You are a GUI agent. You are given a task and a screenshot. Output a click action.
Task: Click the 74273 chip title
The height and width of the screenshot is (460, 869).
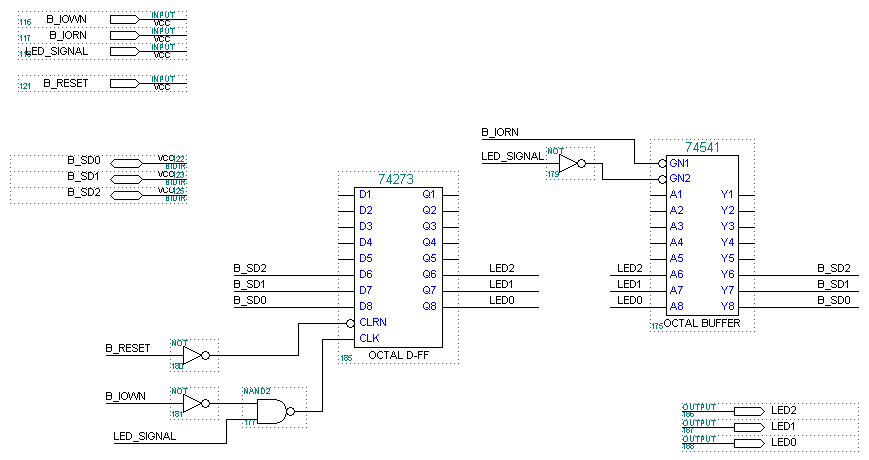396,179
